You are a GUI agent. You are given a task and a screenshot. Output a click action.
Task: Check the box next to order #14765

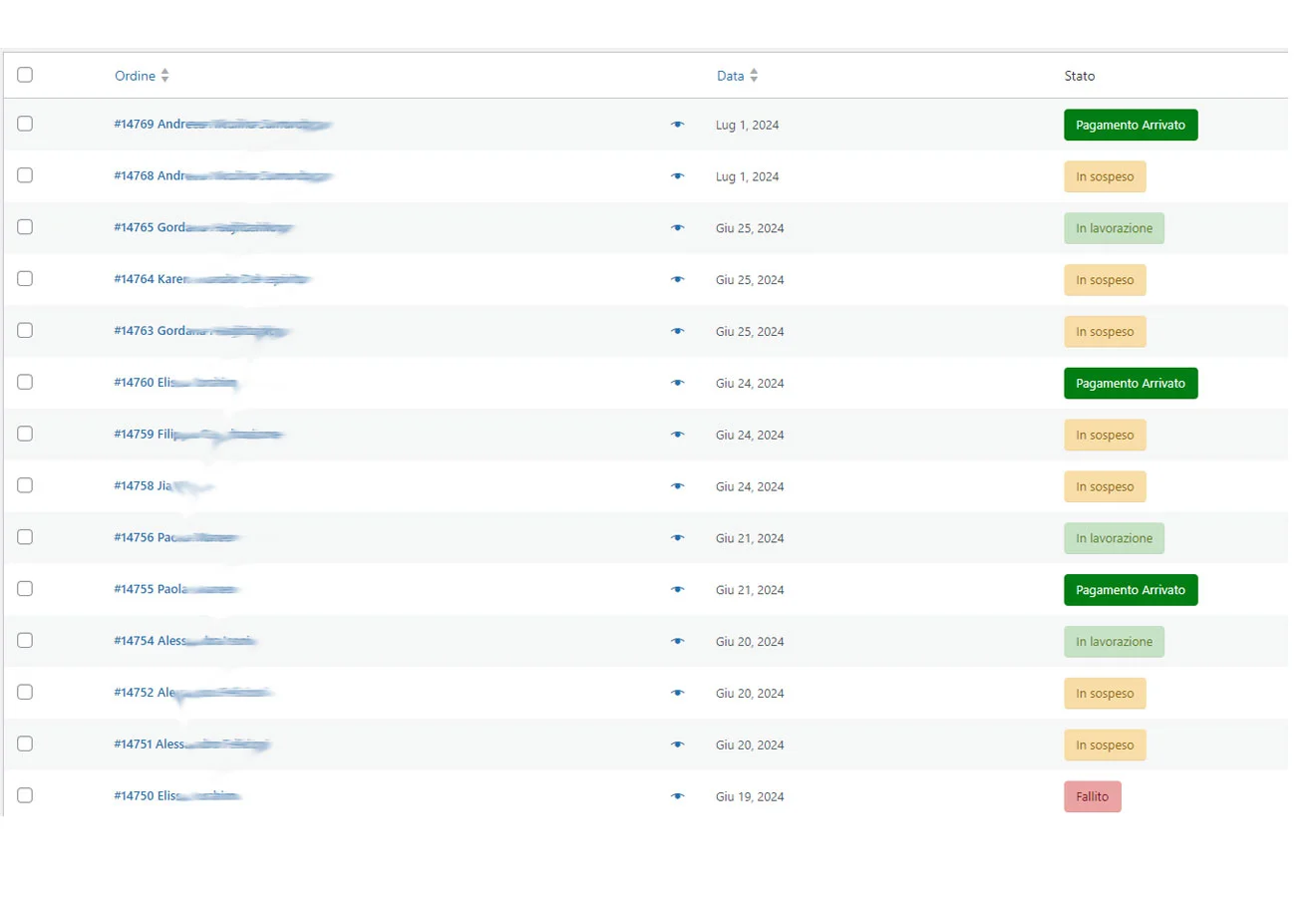point(25,227)
